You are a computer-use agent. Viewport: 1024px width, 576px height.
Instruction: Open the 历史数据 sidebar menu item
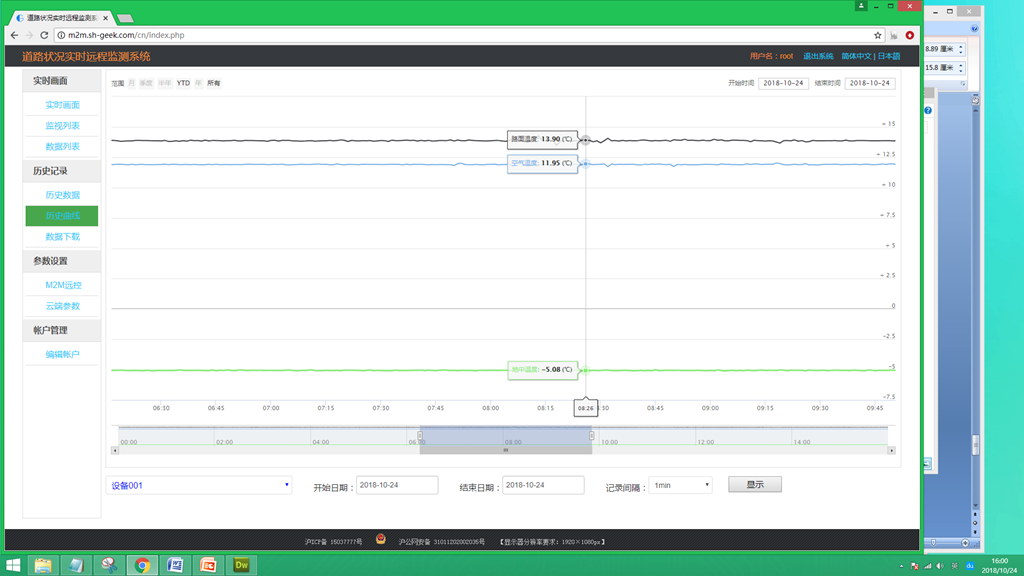pyautogui.click(x=62, y=195)
